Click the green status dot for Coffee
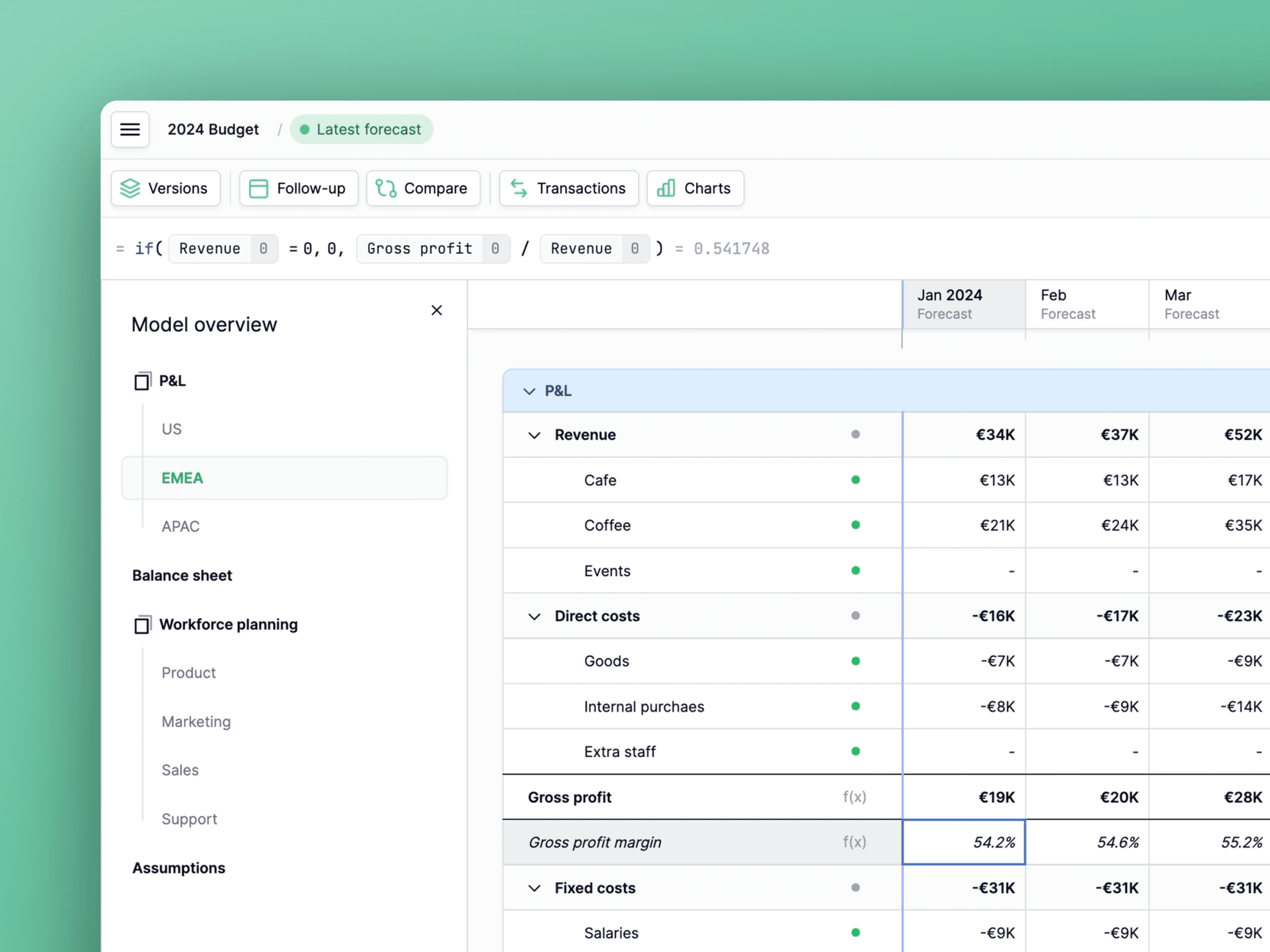The width and height of the screenshot is (1270, 952). click(x=855, y=525)
